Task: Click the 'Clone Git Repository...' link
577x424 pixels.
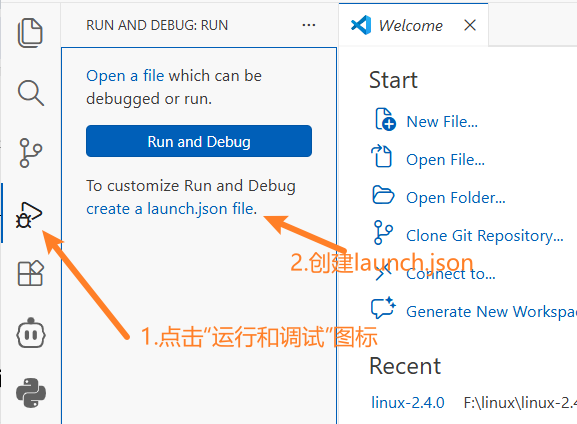Action: coord(485,236)
